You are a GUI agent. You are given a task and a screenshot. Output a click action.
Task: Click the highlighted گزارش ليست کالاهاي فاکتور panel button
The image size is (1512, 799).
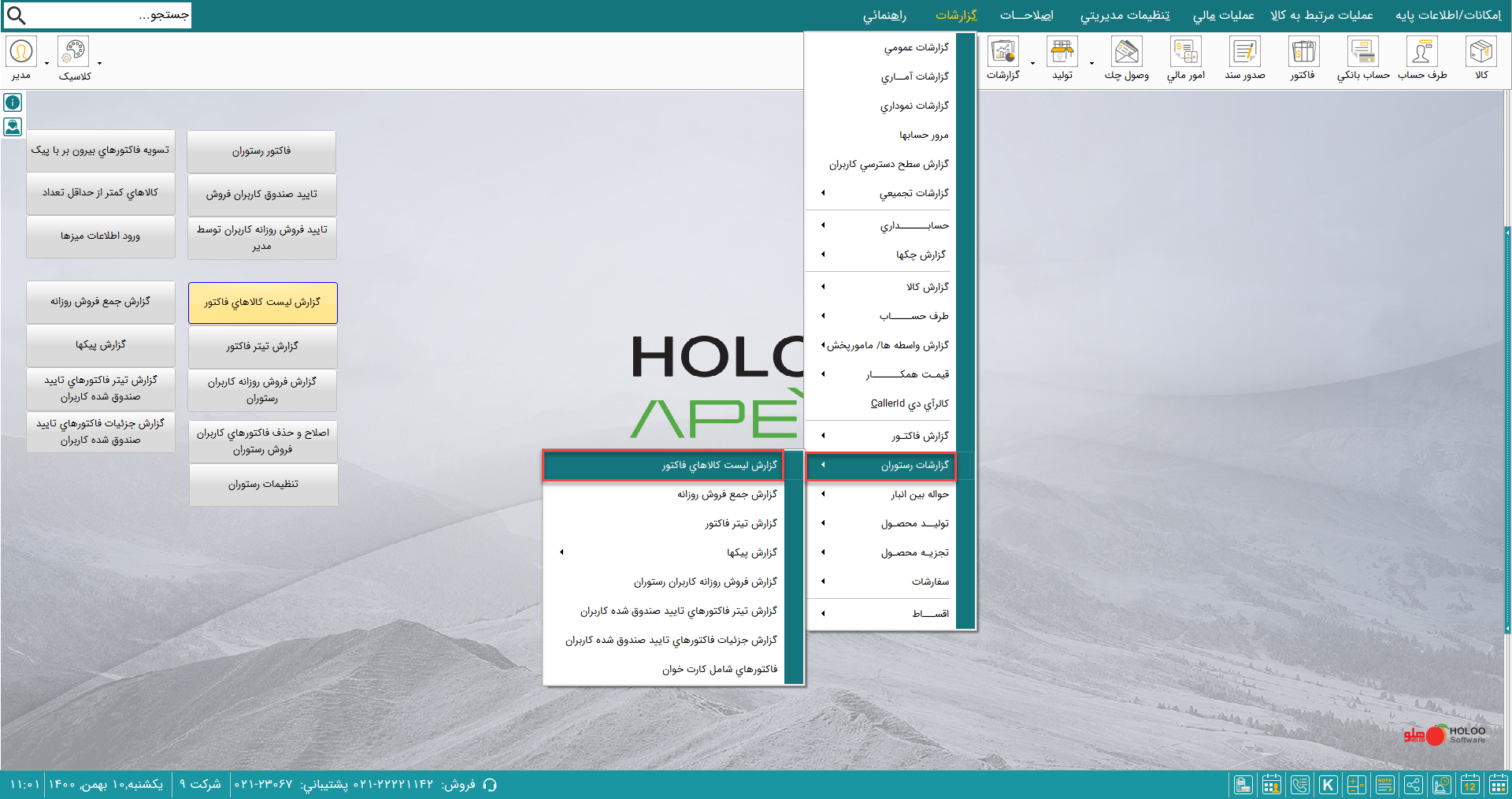point(263,303)
